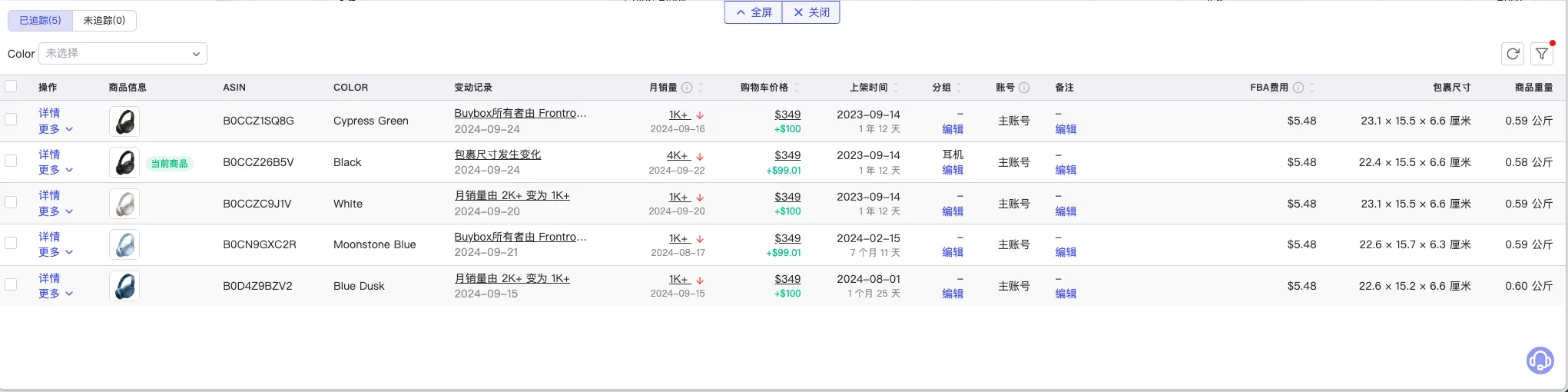
Task: Open 详情 for the Blue Dusk row
Action: [49, 278]
